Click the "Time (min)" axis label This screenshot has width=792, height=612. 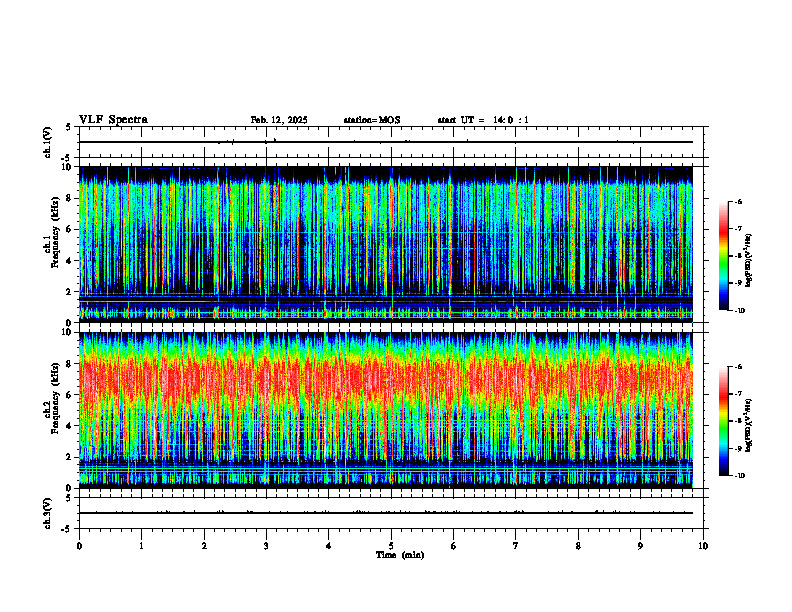pyautogui.click(x=400, y=555)
